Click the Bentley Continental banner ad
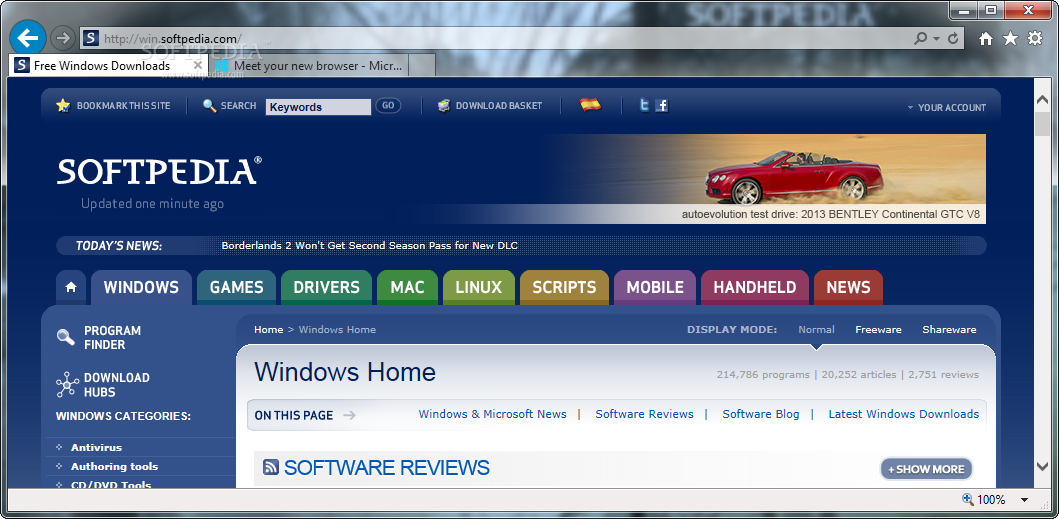This screenshot has height=519, width=1059. coord(763,178)
